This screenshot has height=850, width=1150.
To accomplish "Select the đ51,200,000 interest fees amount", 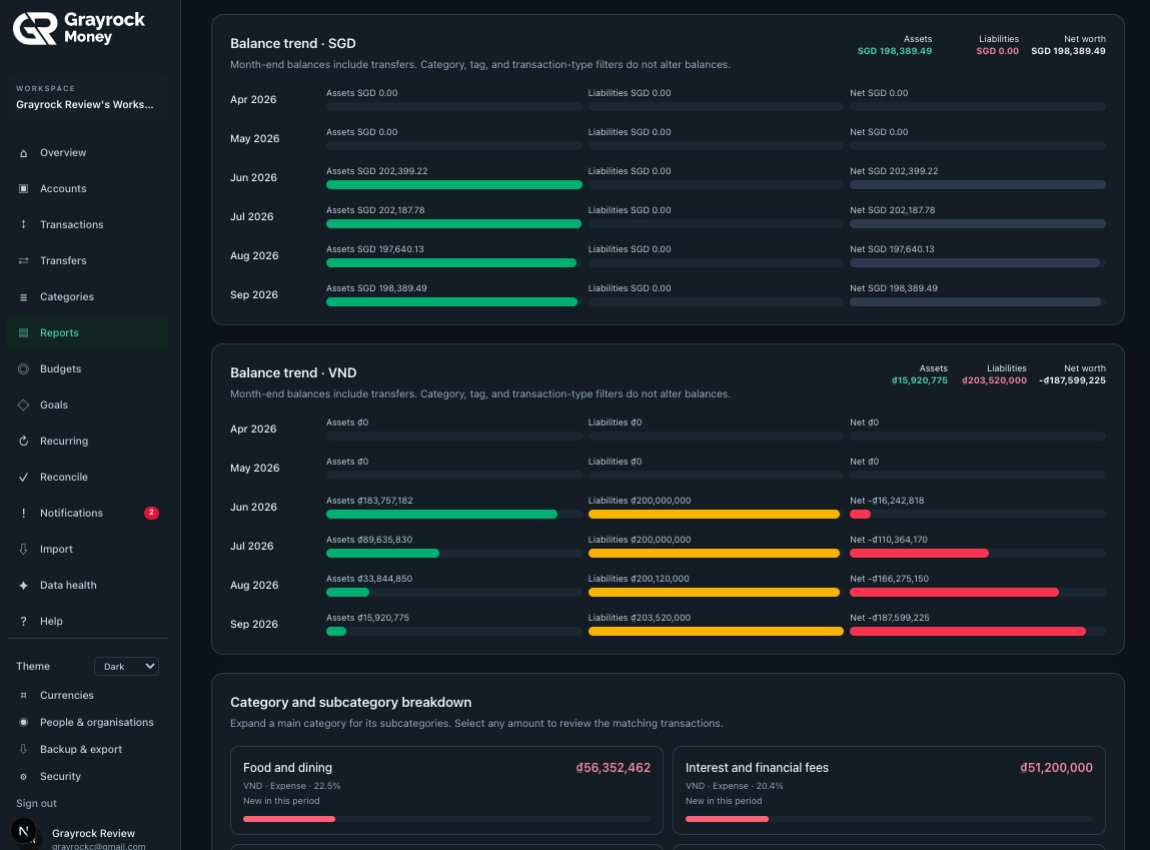I will (1056, 768).
